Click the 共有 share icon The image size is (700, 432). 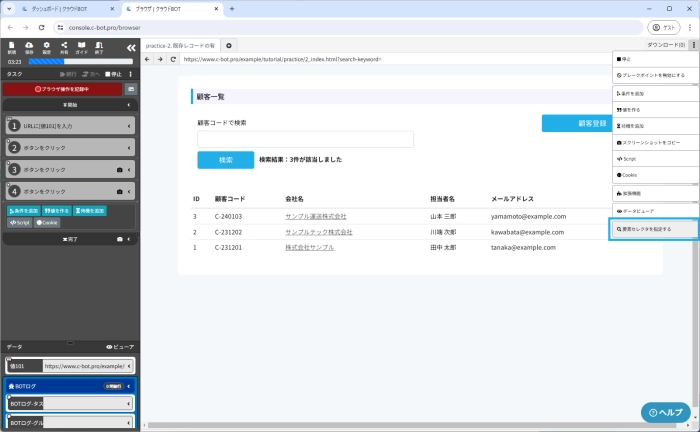point(64,47)
